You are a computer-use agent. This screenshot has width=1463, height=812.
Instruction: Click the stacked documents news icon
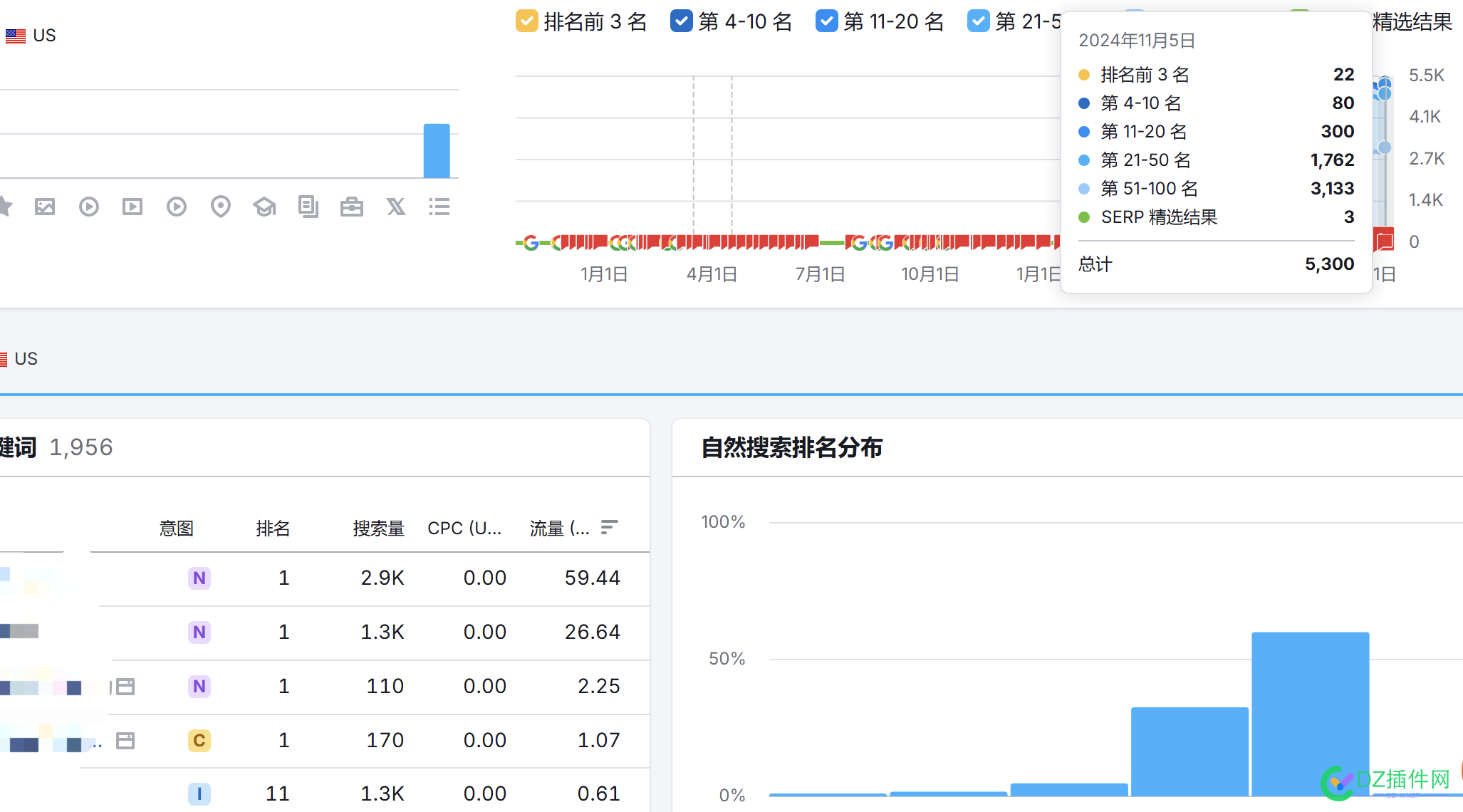[x=308, y=207]
